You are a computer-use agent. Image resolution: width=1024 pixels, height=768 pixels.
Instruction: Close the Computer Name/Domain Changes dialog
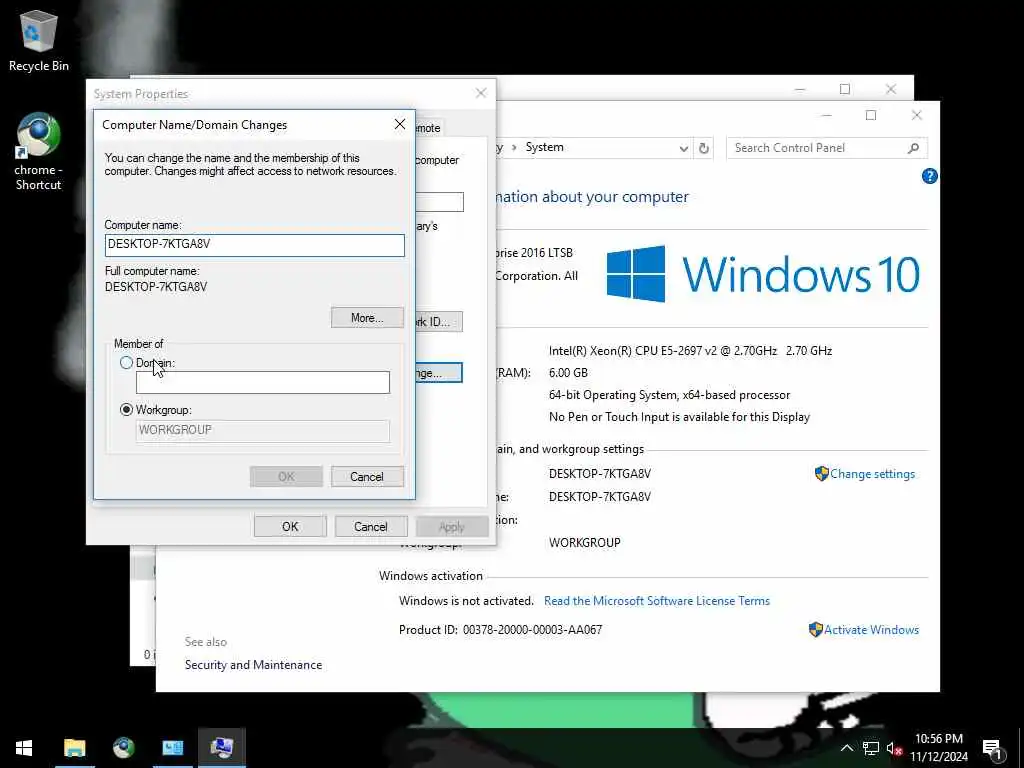click(400, 124)
